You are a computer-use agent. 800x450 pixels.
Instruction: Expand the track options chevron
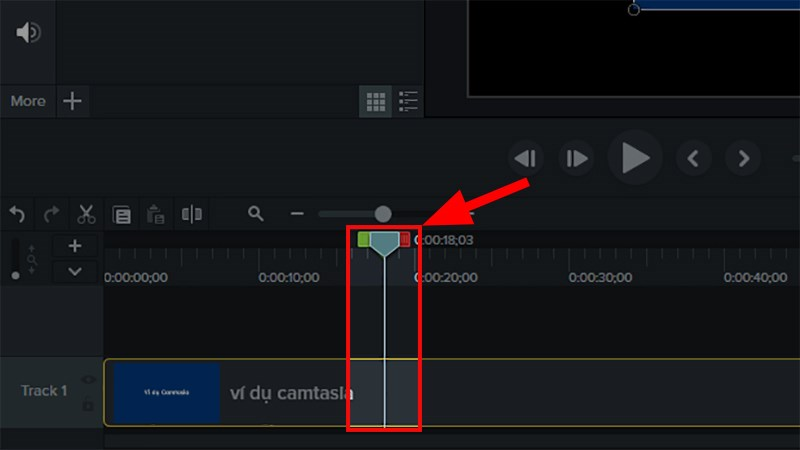[x=75, y=272]
